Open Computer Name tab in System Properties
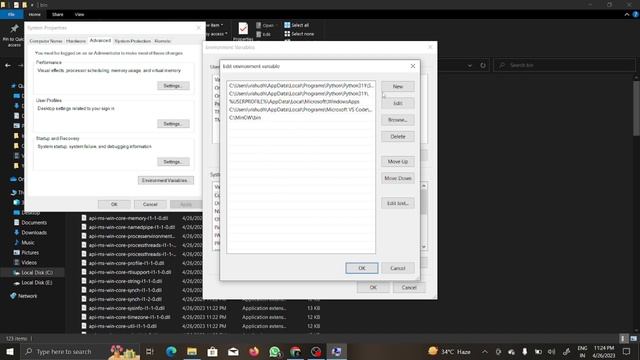 pyautogui.click(x=46, y=41)
